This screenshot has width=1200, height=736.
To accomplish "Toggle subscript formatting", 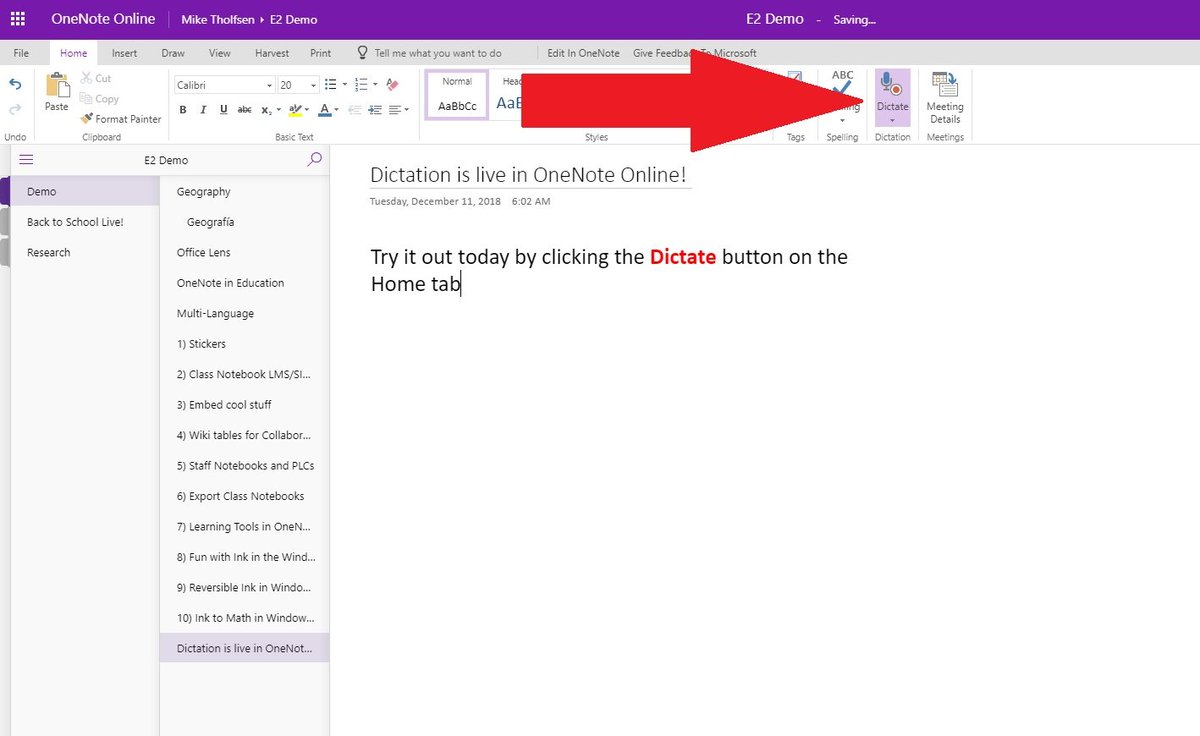I will [266, 110].
